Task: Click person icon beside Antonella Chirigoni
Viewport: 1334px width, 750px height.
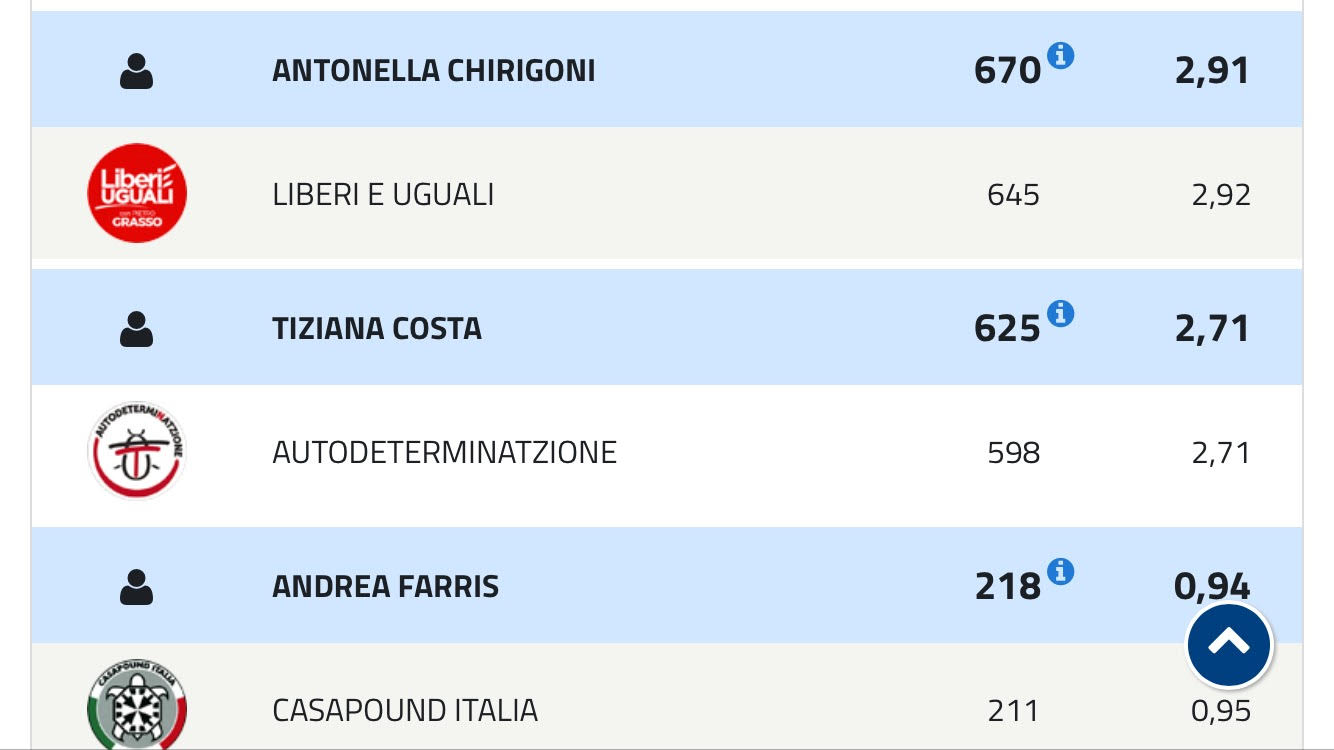Action: [137, 71]
